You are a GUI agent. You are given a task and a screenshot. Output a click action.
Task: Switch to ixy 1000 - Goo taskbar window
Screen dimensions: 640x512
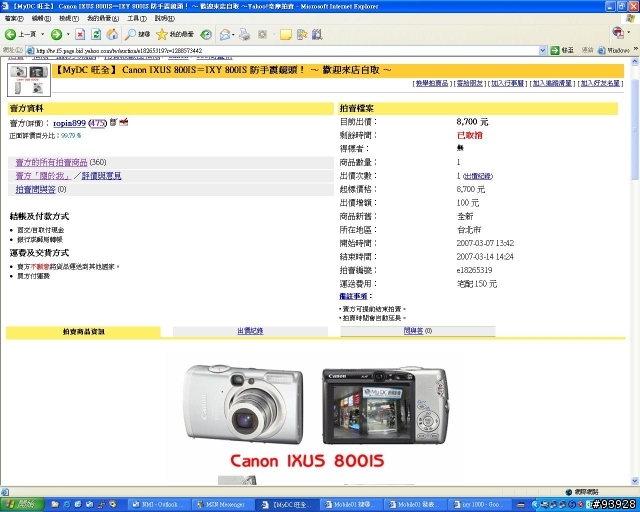click(x=479, y=505)
